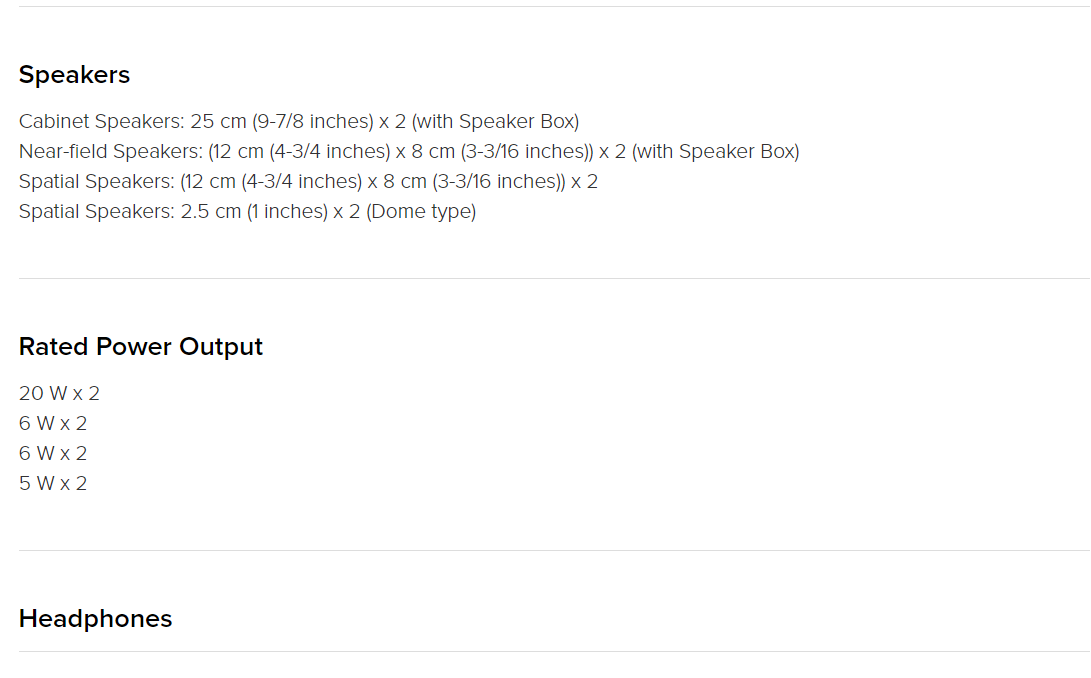1091x678 pixels.
Task: Click the Headphones section heading
Action: 95,619
